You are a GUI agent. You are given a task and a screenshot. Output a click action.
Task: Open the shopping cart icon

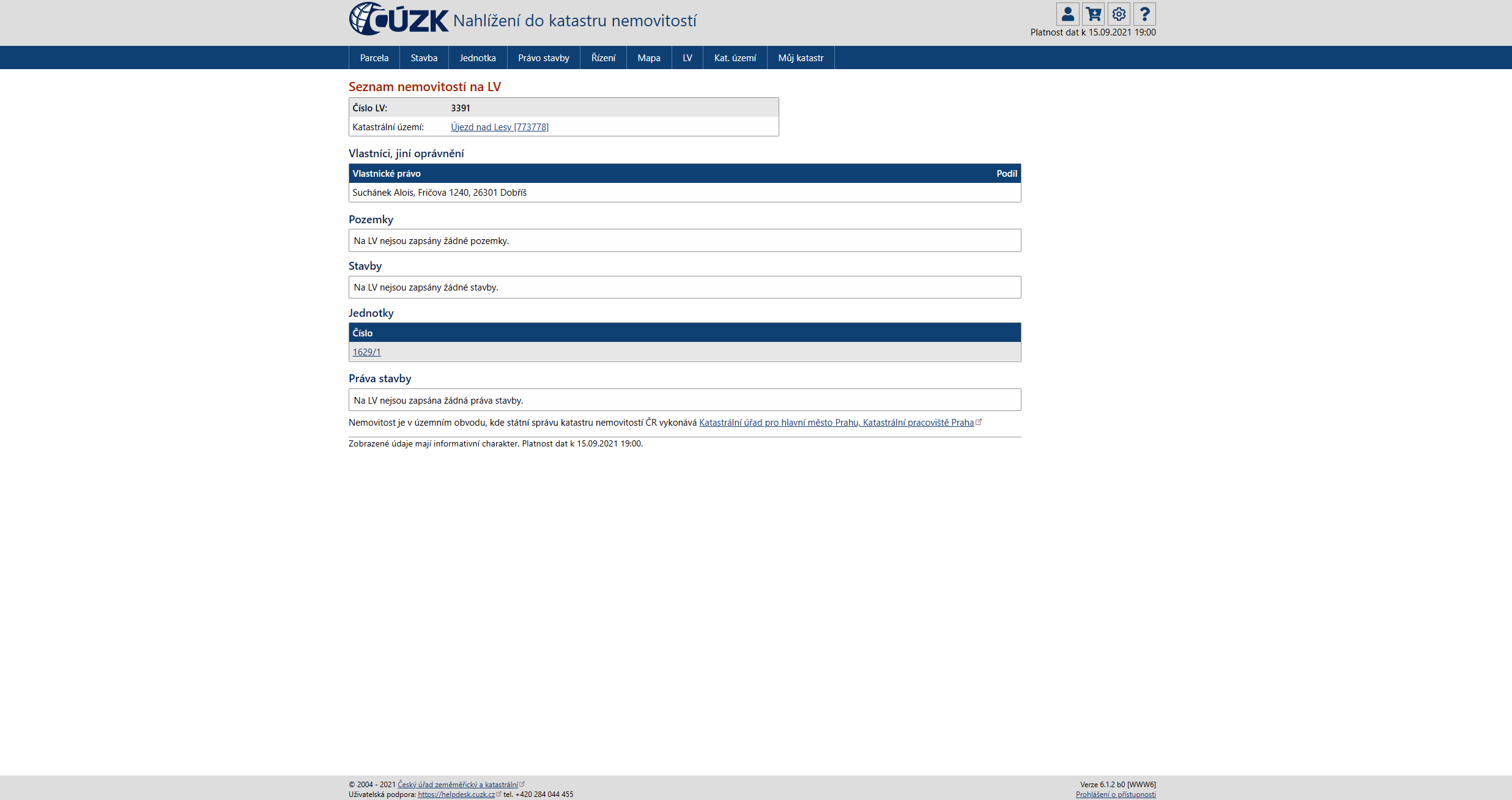click(1093, 14)
